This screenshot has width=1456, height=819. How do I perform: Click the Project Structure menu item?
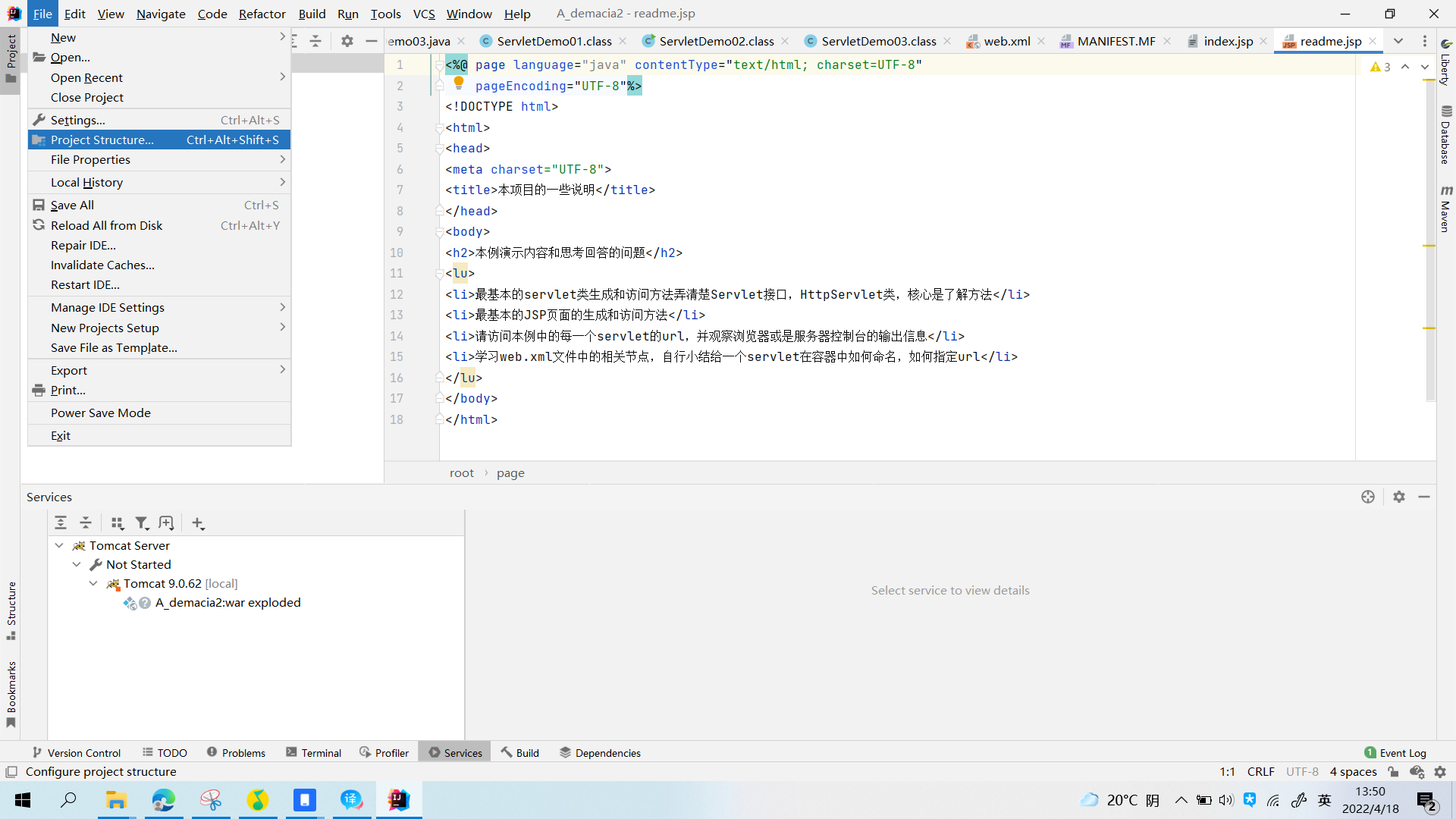(x=101, y=140)
